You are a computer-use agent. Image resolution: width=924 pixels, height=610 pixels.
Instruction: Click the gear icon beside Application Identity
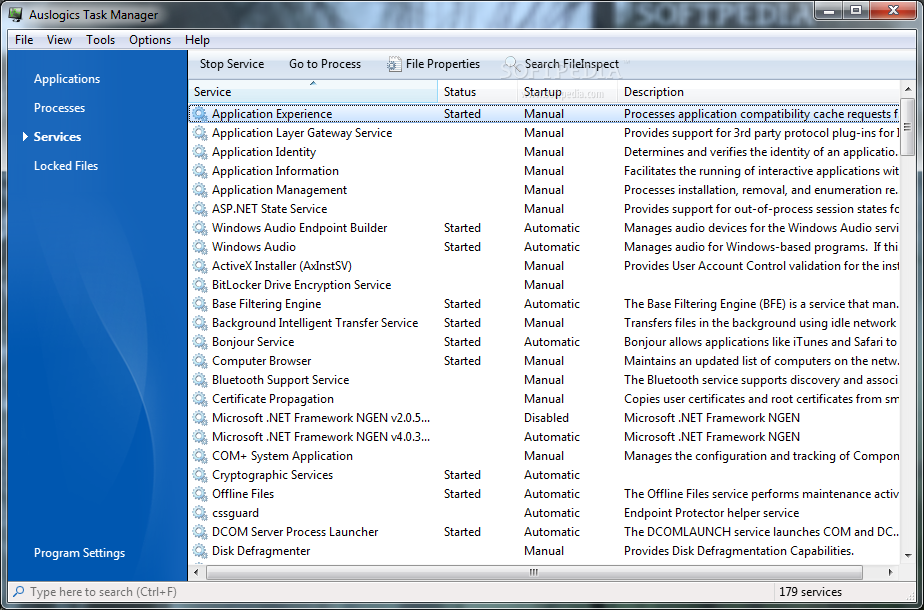coord(200,152)
